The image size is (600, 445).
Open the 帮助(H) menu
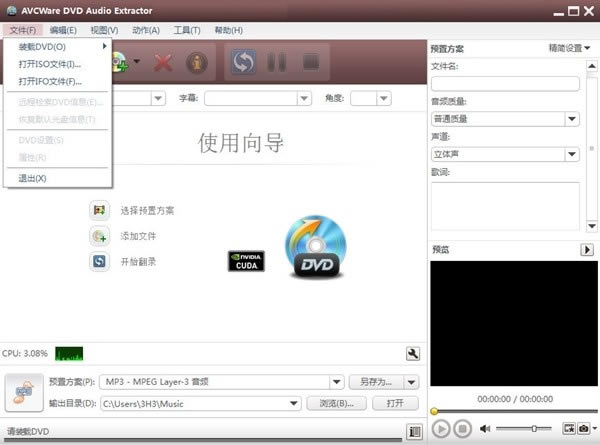coord(228,30)
